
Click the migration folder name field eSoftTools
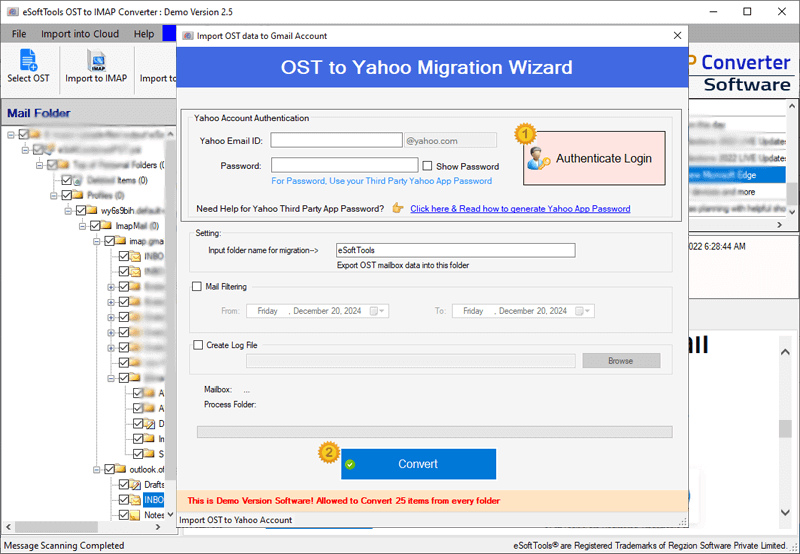click(x=456, y=250)
